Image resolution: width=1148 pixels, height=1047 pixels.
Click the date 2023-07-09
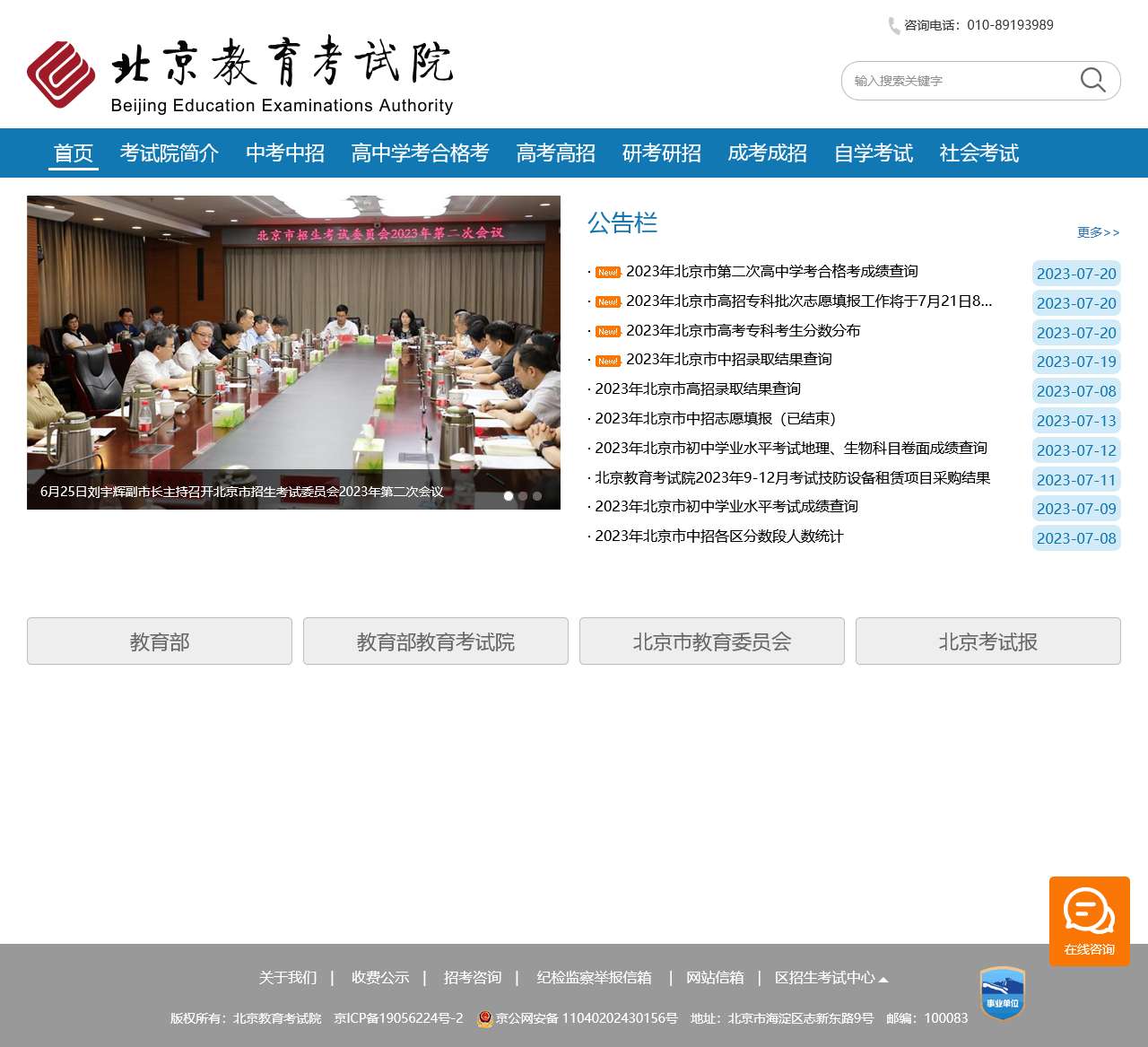pos(1076,509)
